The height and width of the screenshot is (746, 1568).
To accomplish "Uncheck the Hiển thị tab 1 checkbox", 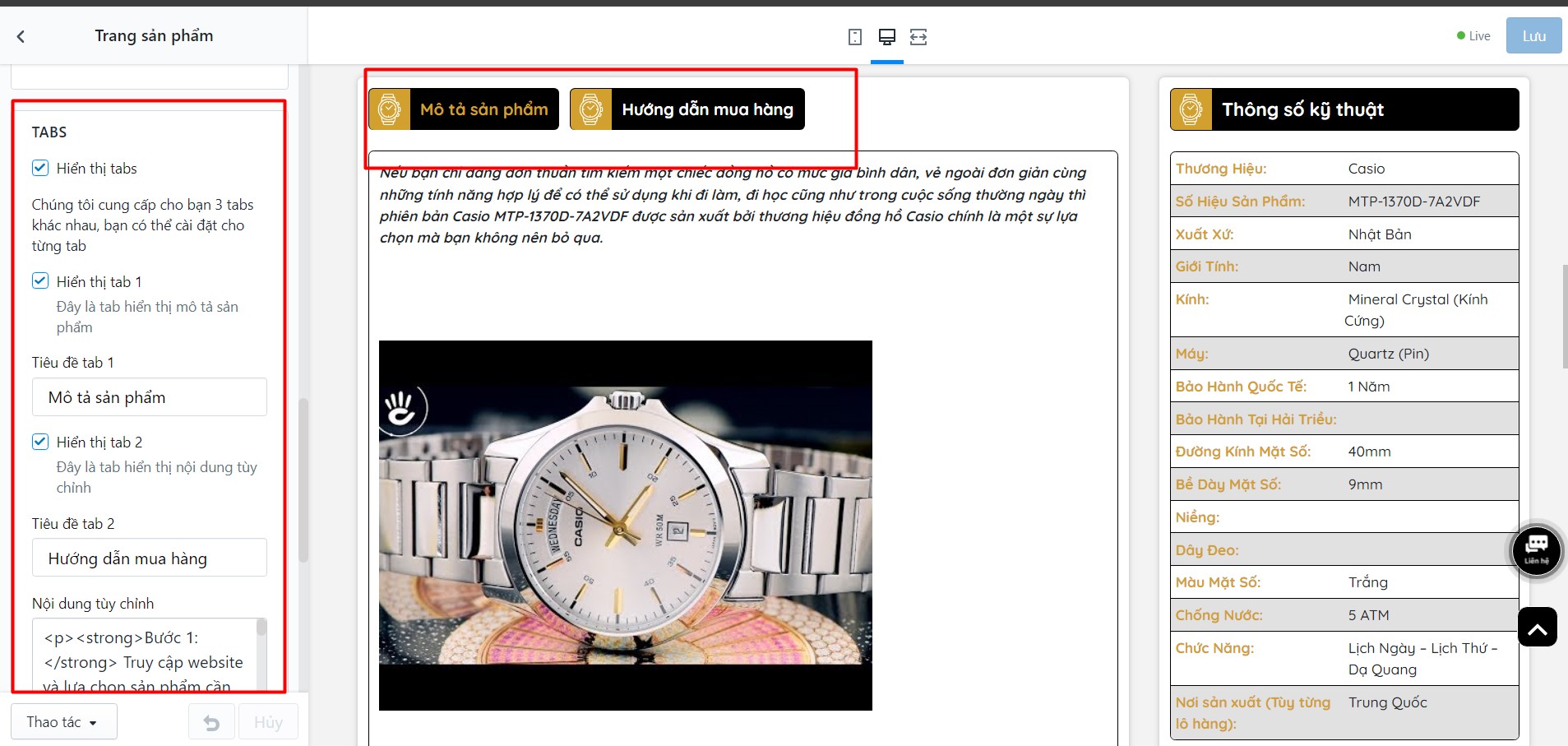I will (40, 281).
